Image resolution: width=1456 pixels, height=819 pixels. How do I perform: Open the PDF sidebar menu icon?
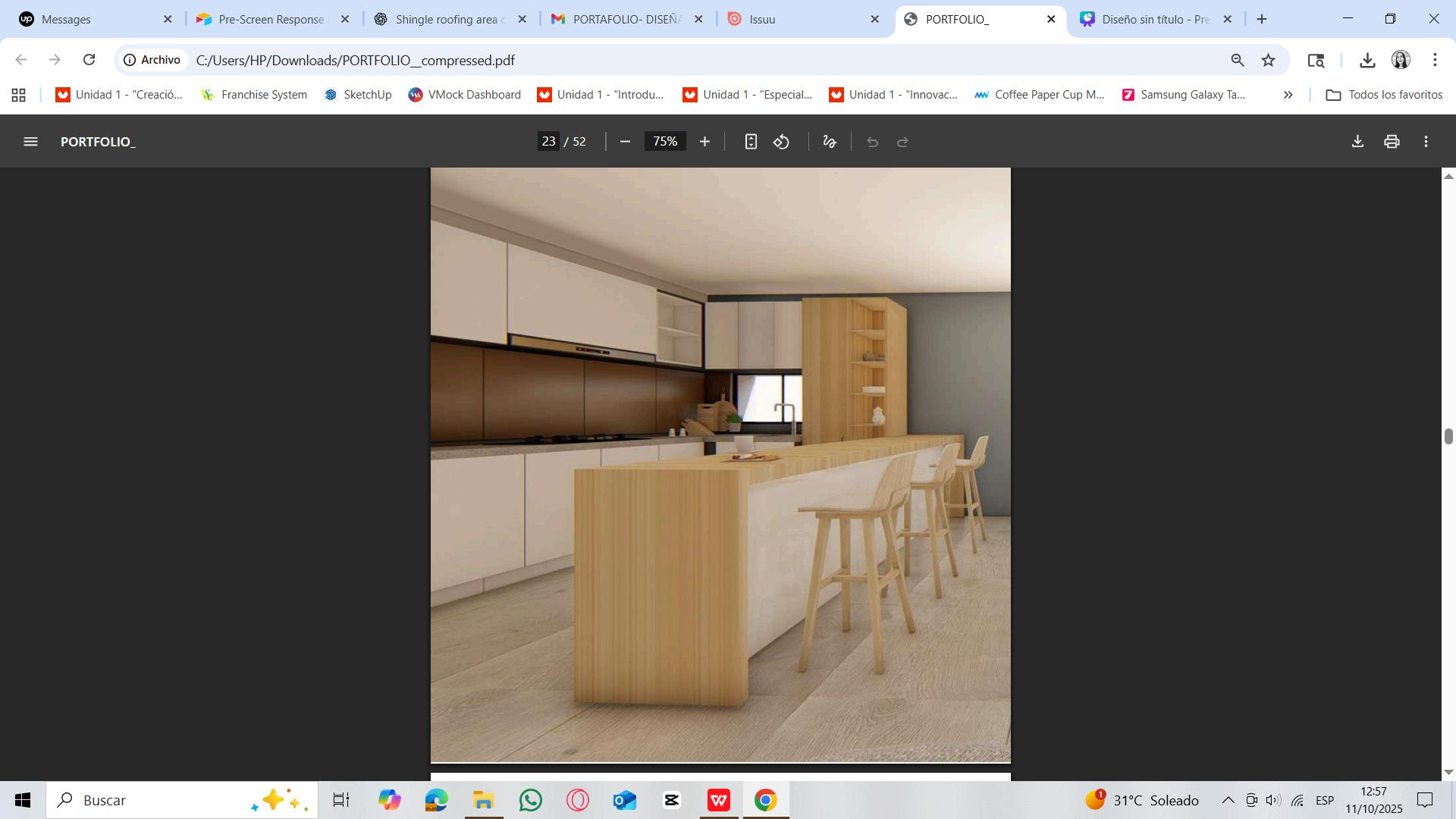pyautogui.click(x=30, y=142)
